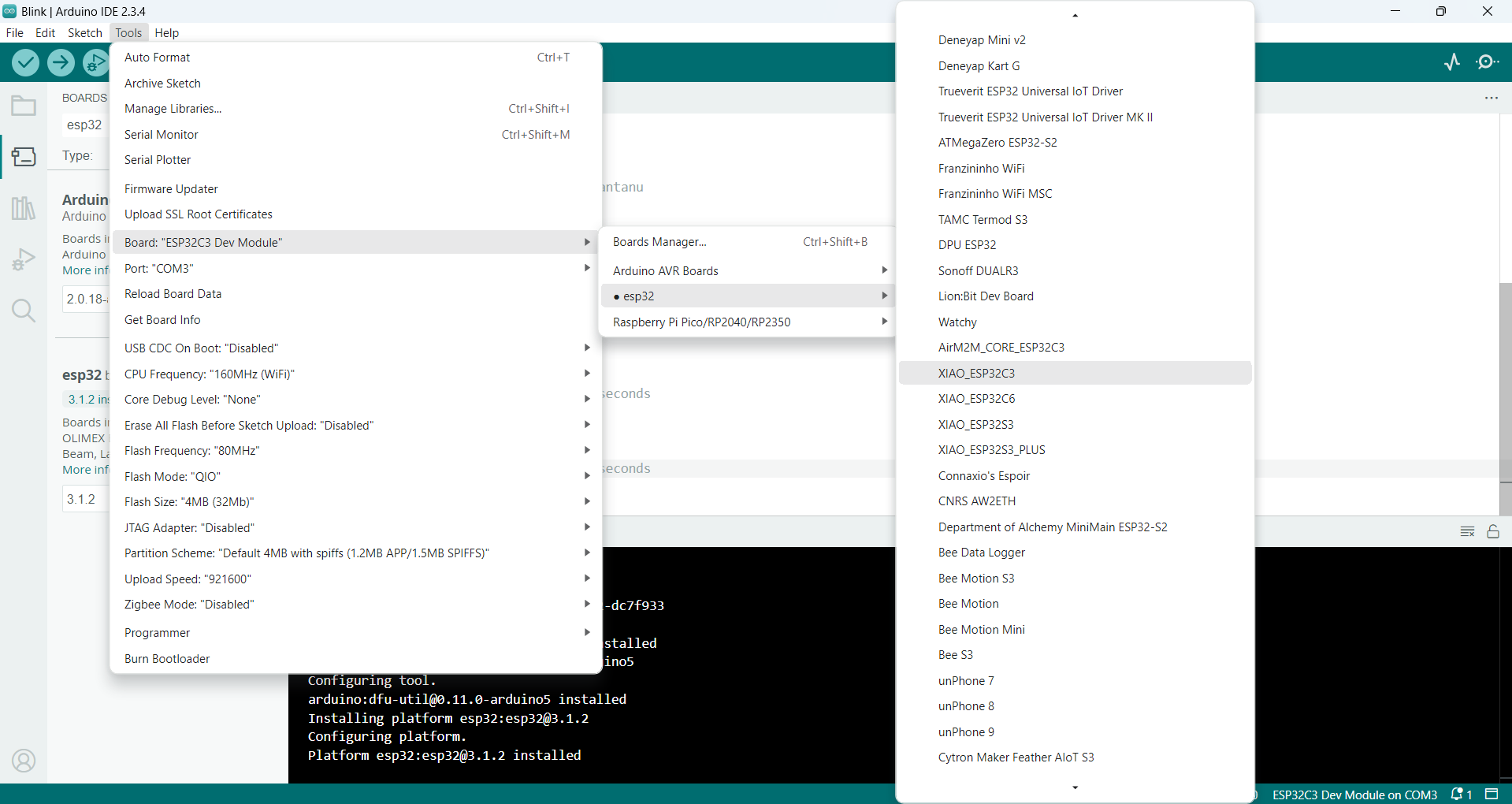Select the esp32 board package entry
The height and width of the screenshot is (804, 1512).
747,296
